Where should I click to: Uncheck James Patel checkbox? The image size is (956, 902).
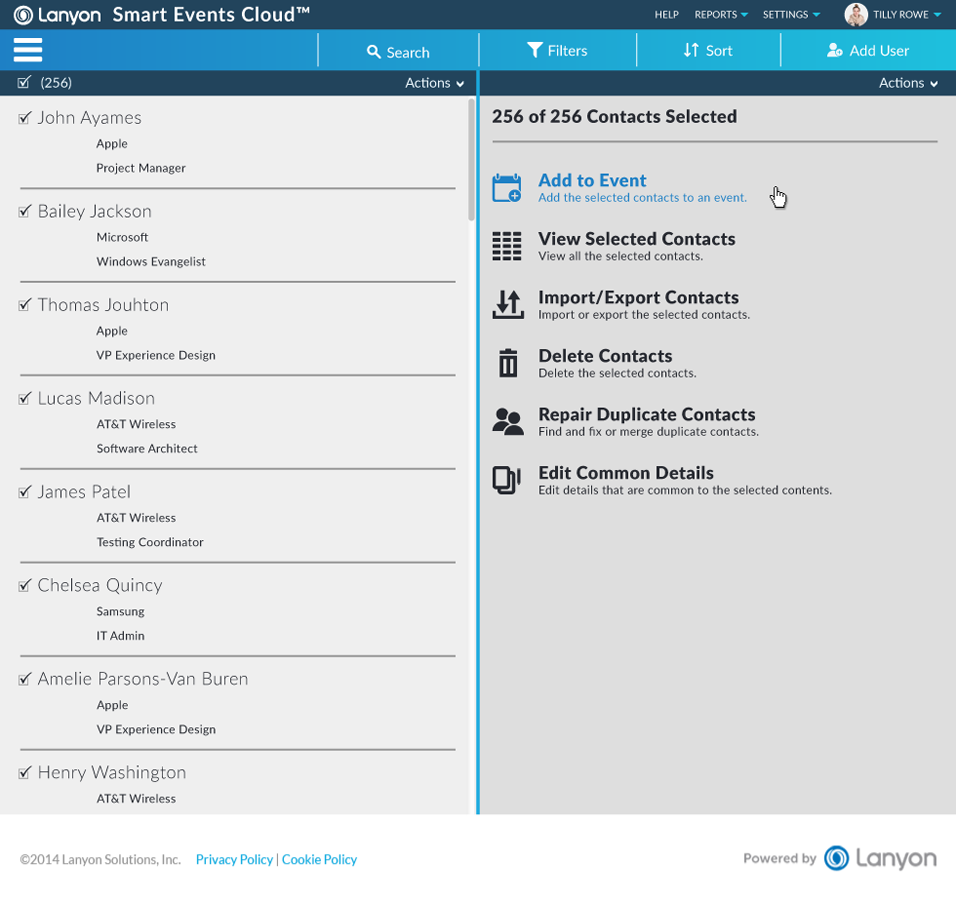[x=24, y=492]
